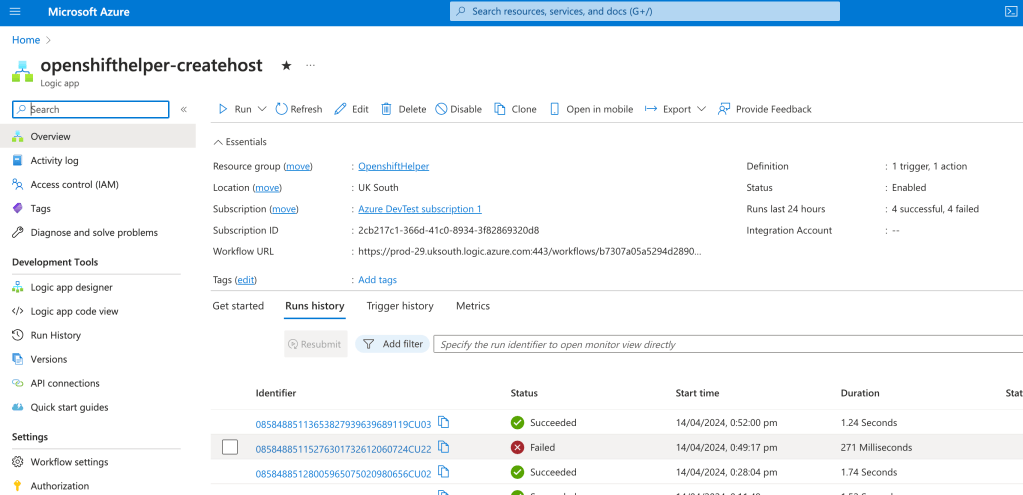Focus the run identifier filter field
1023x495 pixels.
point(727,344)
